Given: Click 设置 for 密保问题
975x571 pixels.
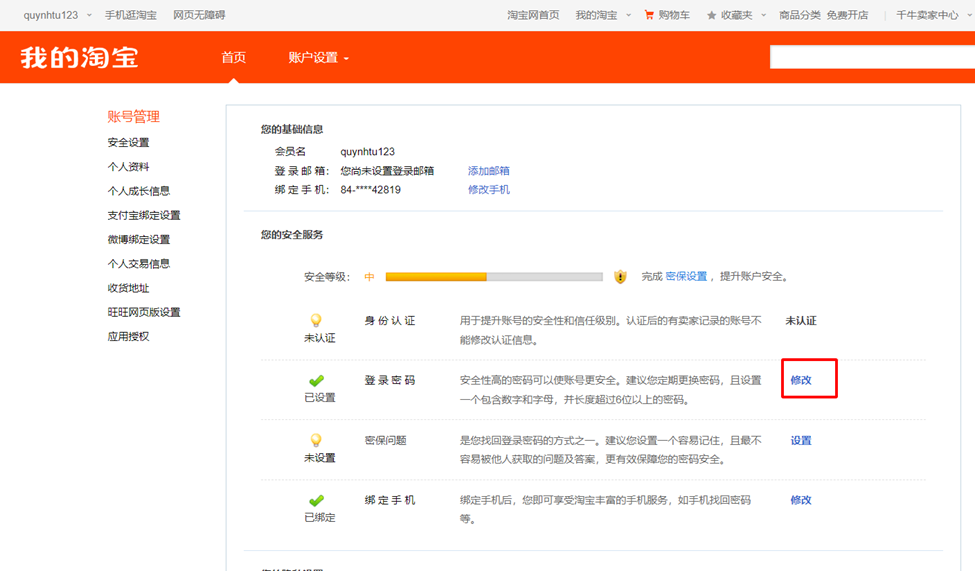Looking at the screenshot, I should tap(801, 440).
